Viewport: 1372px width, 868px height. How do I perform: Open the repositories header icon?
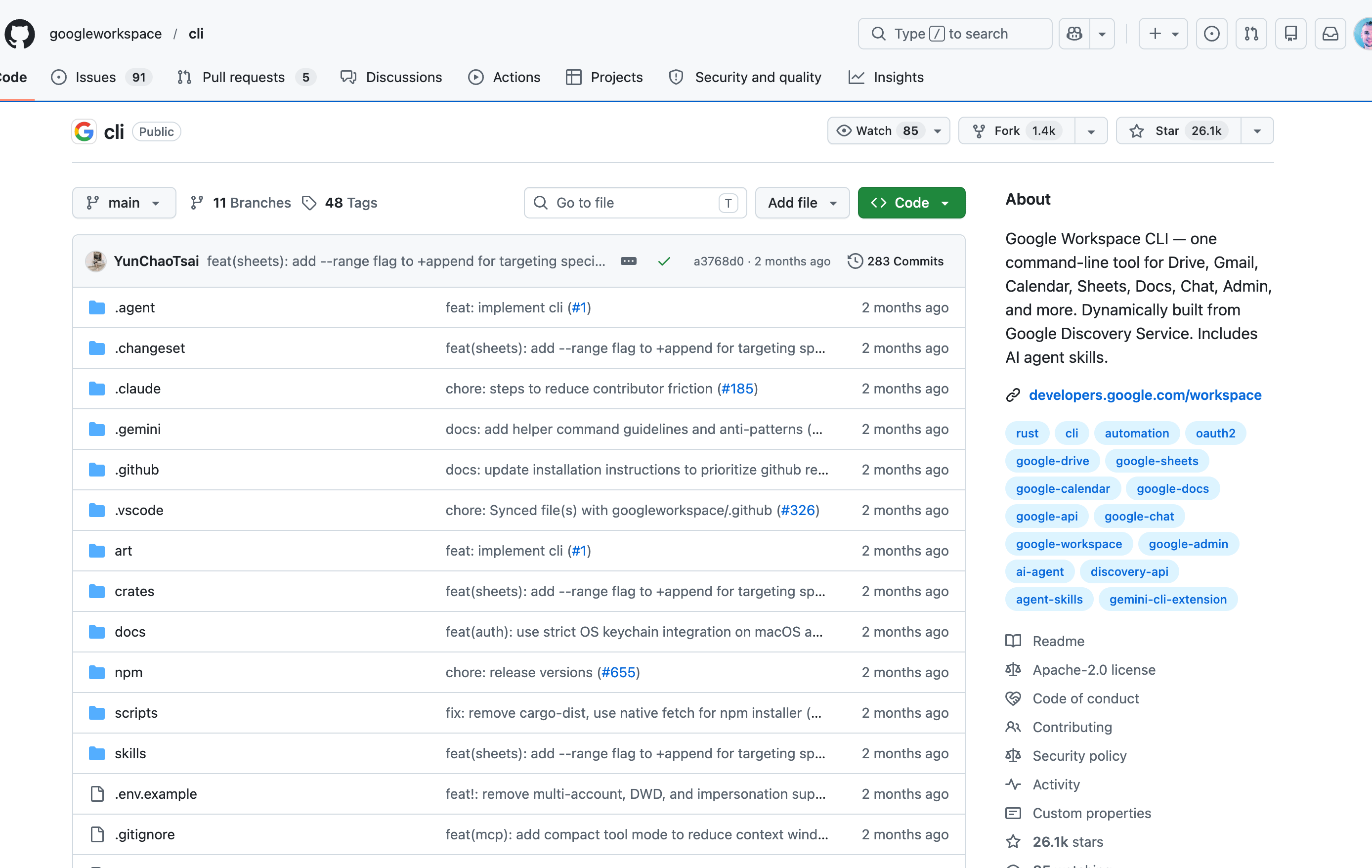click(1290, 34)
